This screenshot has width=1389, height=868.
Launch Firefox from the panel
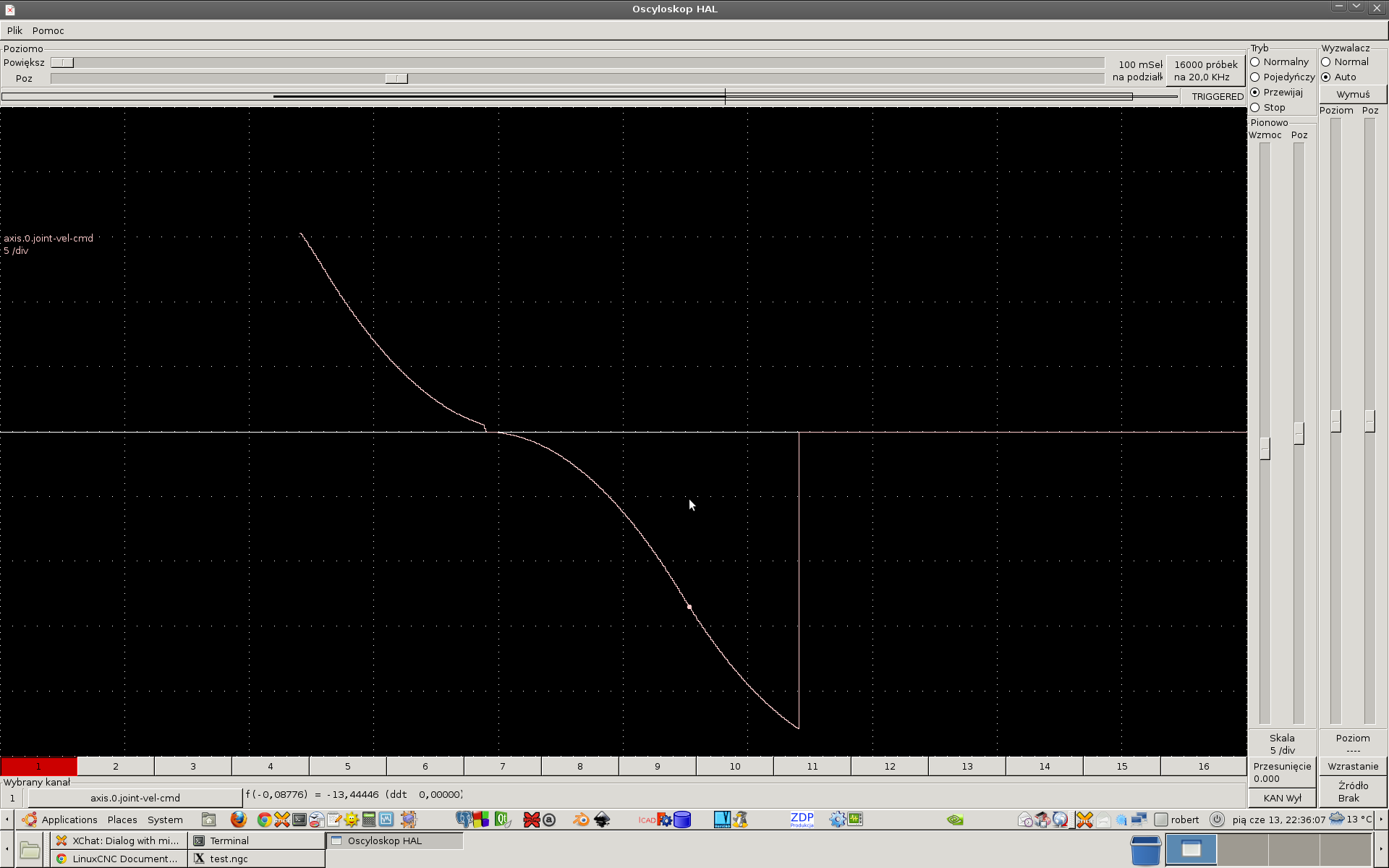click(238, 819)
